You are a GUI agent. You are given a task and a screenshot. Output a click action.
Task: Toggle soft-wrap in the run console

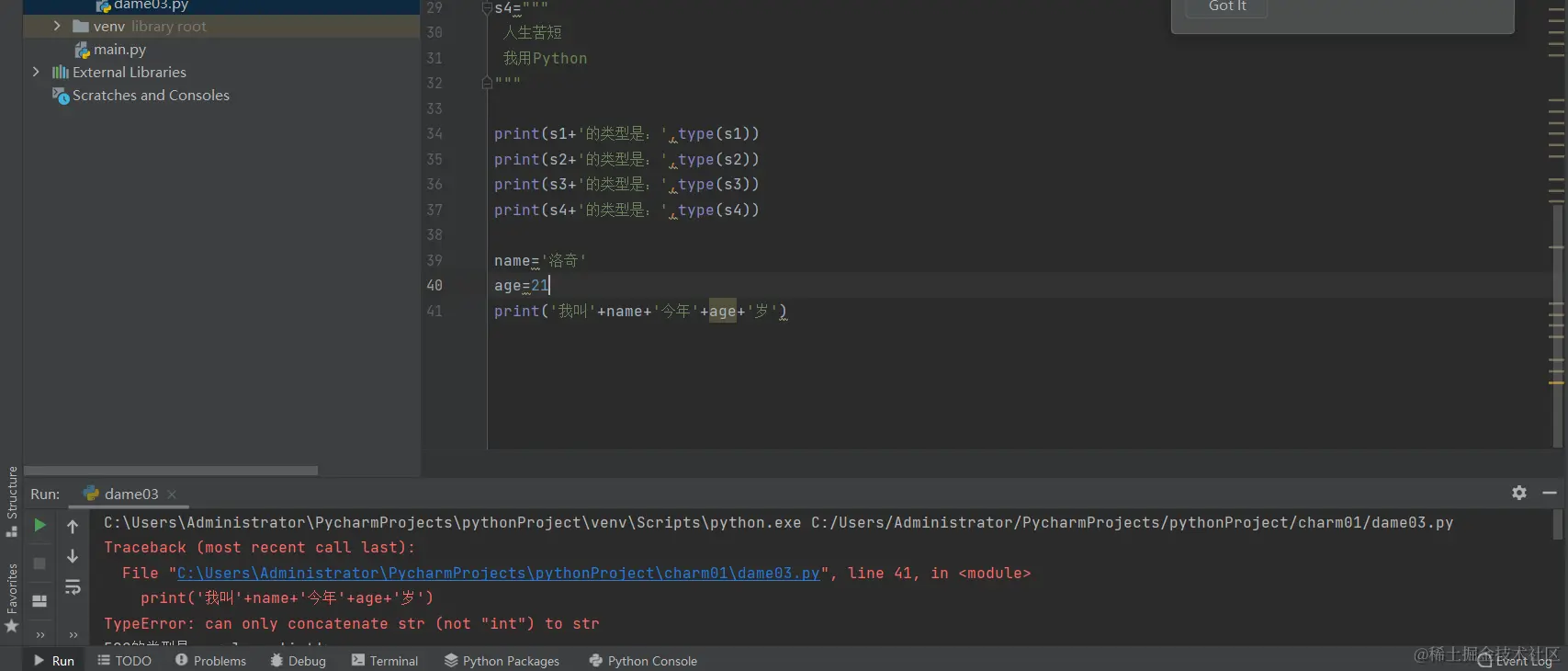73,587
